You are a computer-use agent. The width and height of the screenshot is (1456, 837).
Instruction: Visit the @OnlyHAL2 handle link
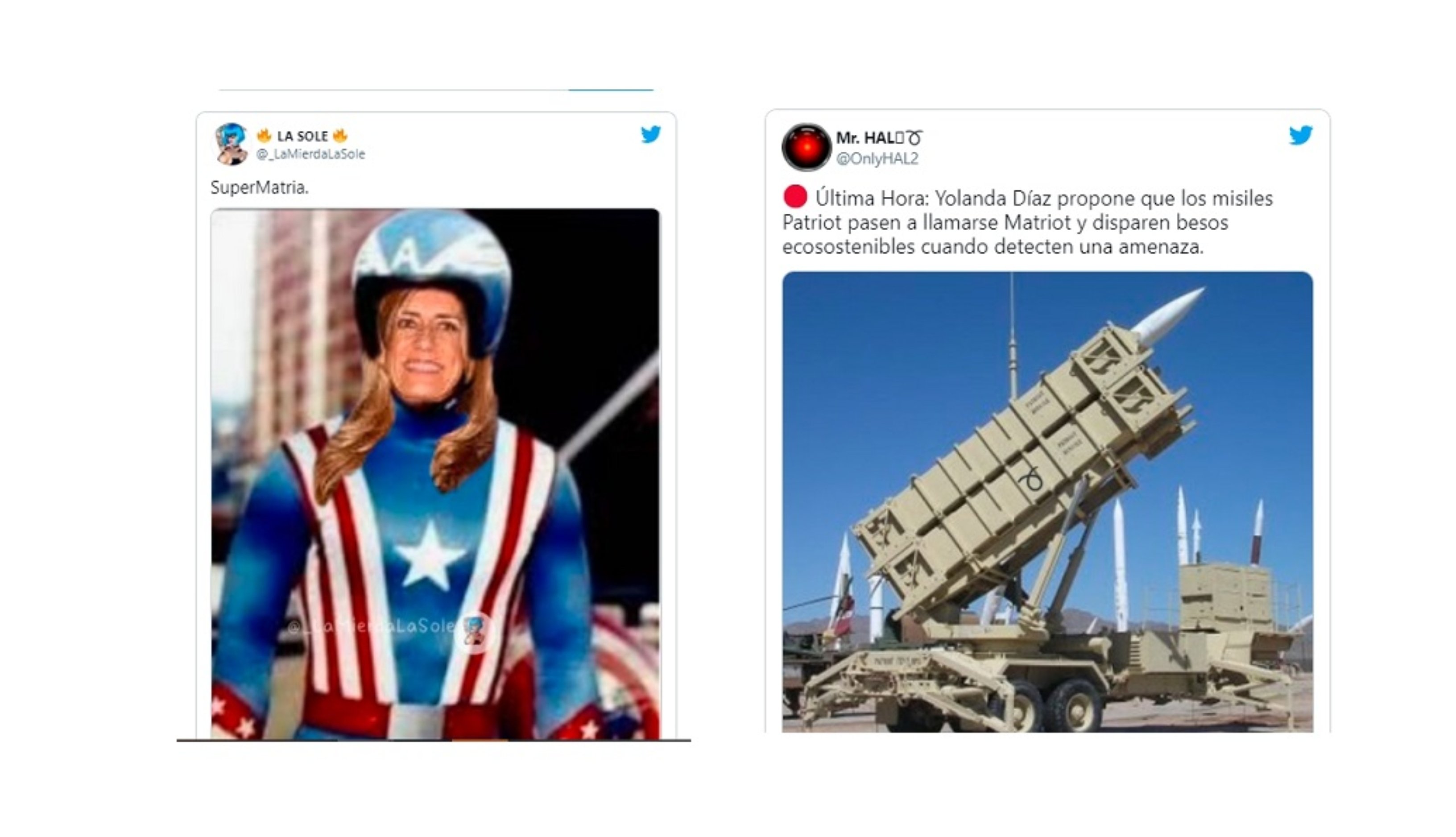tap(877, 159)
